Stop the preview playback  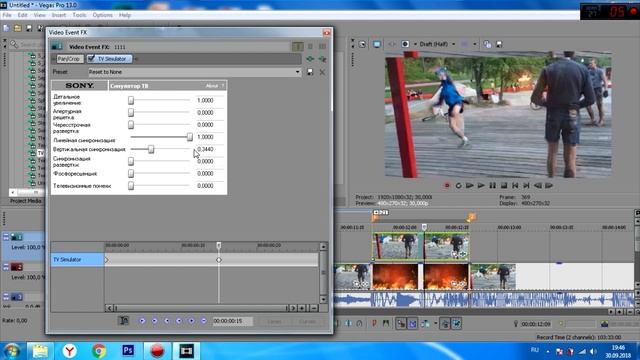(504, 186)
